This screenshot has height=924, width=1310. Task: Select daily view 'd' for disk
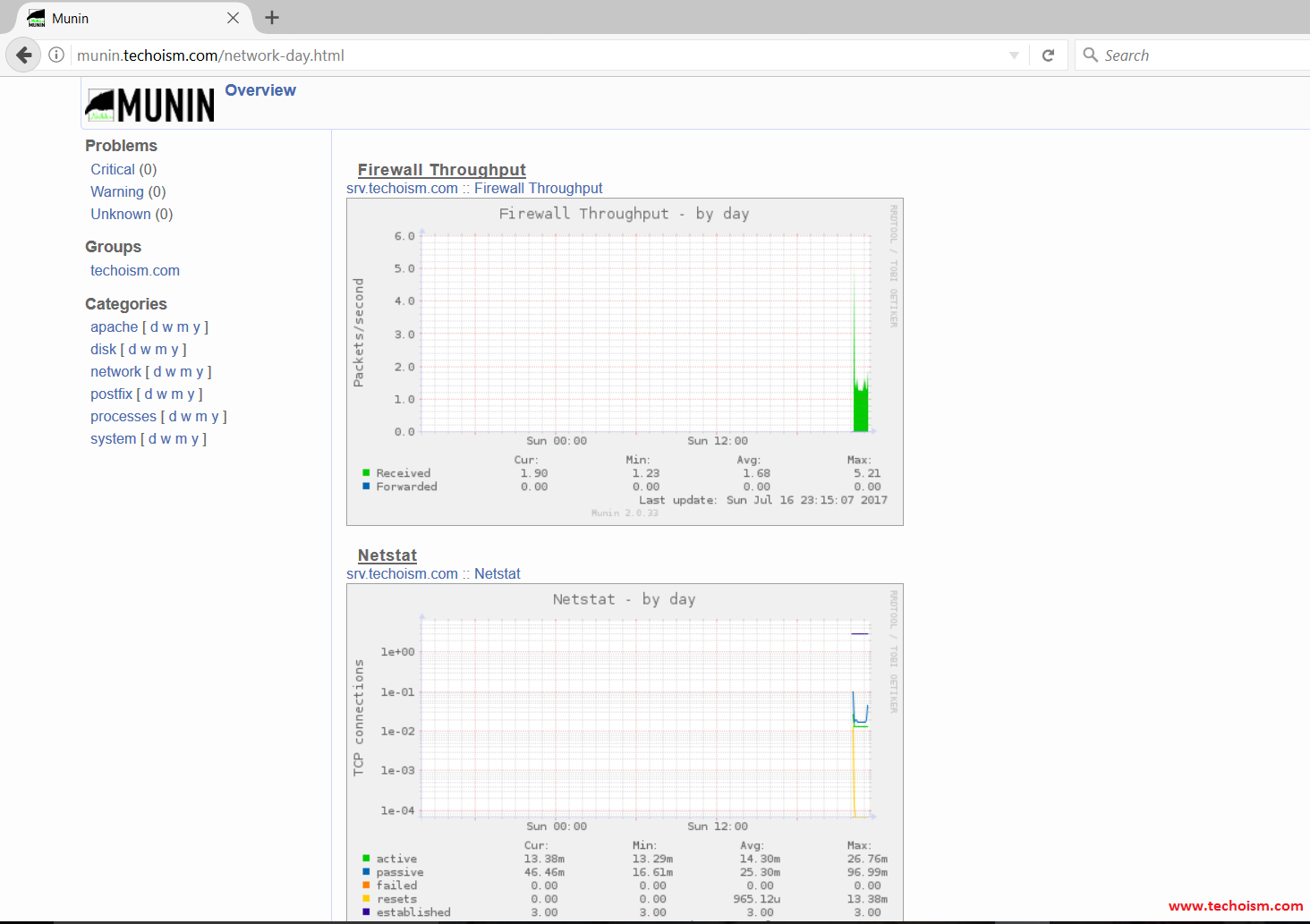[x=132, y=350]
